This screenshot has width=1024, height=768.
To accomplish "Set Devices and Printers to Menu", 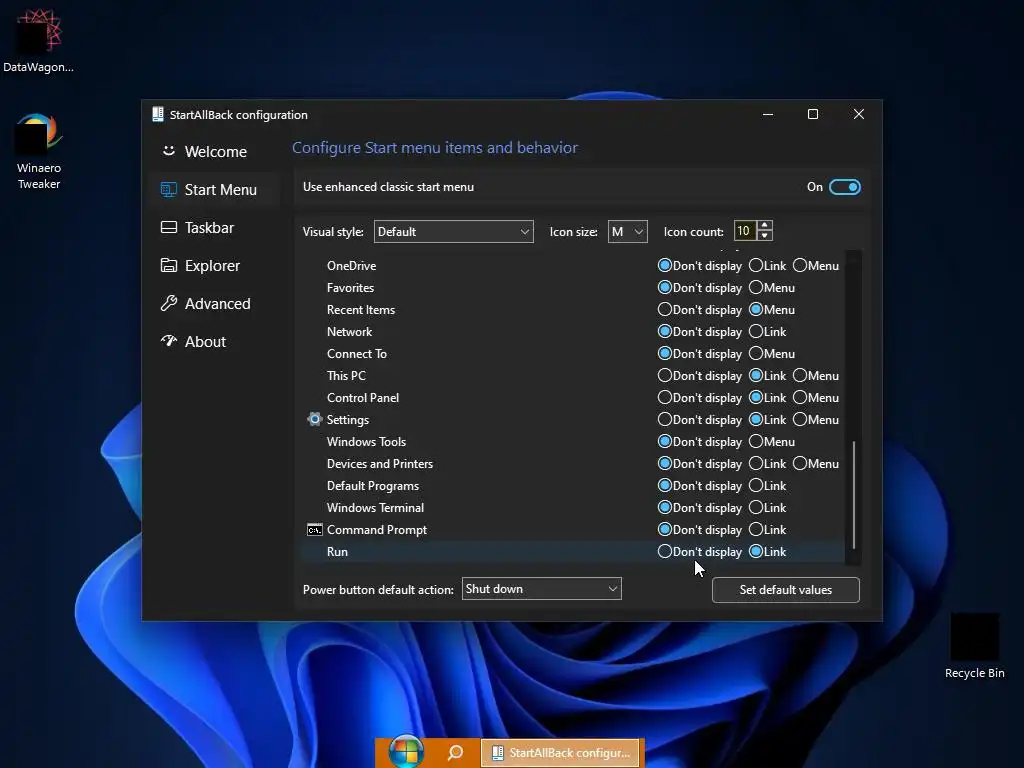I will (x=816, y=464).
